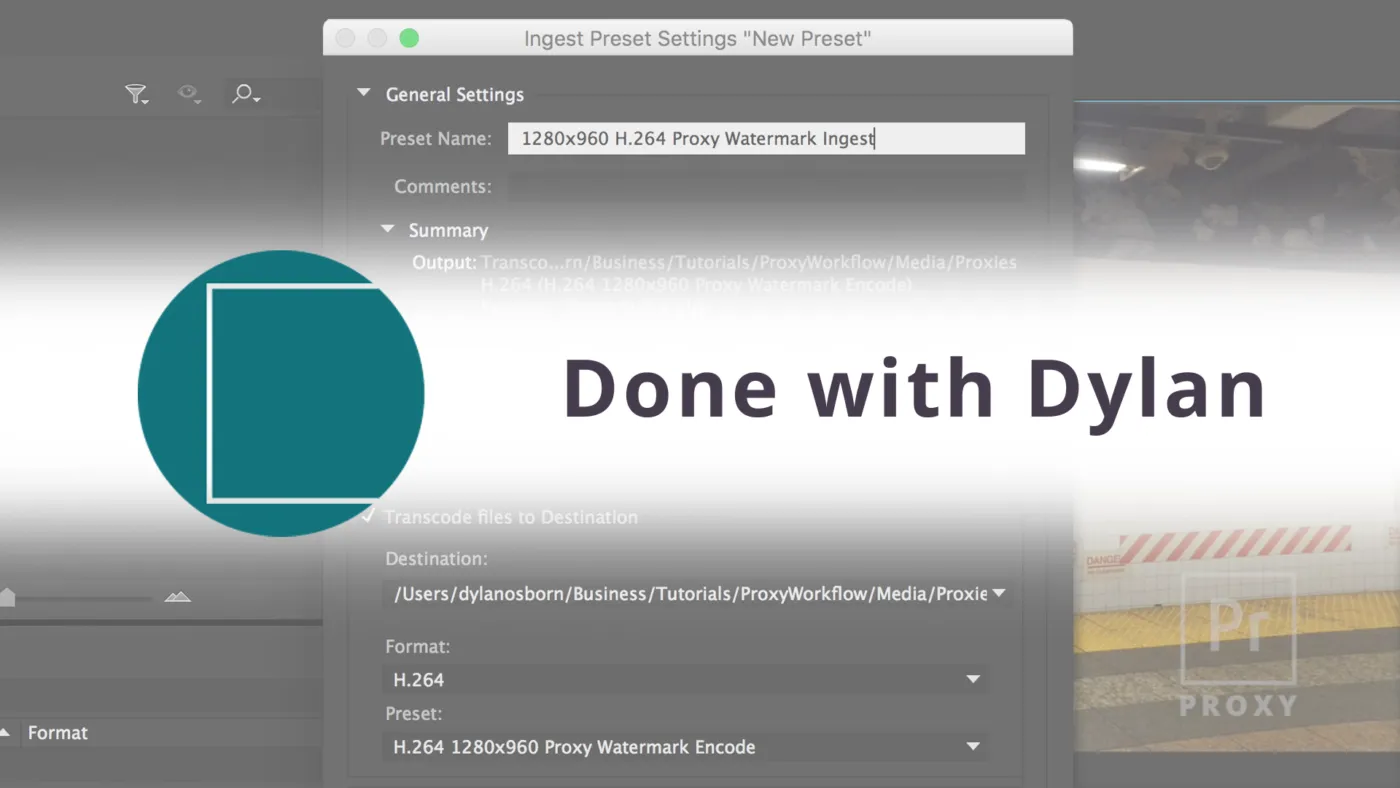Toggle the eye visibility icon
Screen dimensions: 1400x788
189,94
